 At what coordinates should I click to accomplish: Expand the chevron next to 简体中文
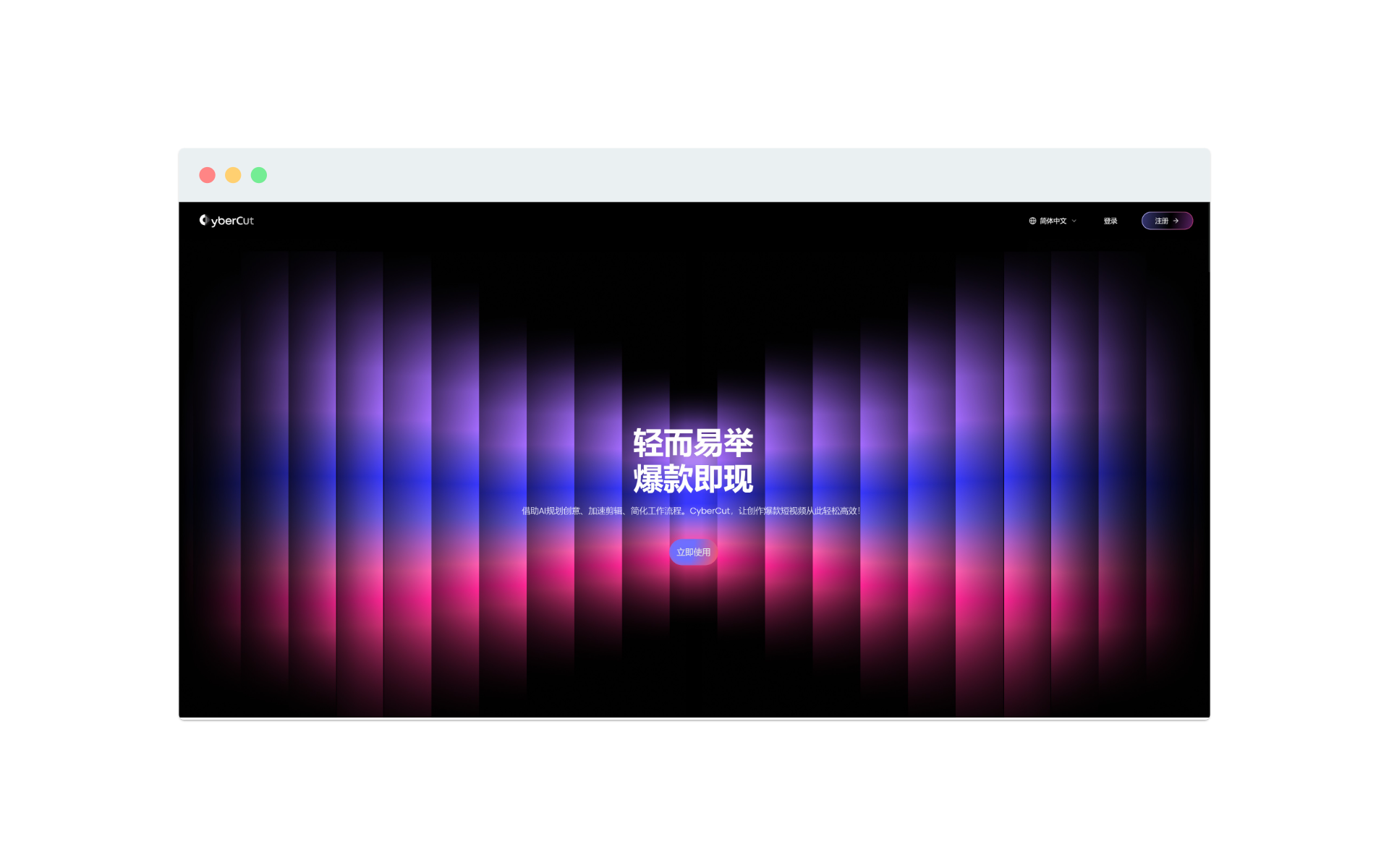click(1074, 221)
